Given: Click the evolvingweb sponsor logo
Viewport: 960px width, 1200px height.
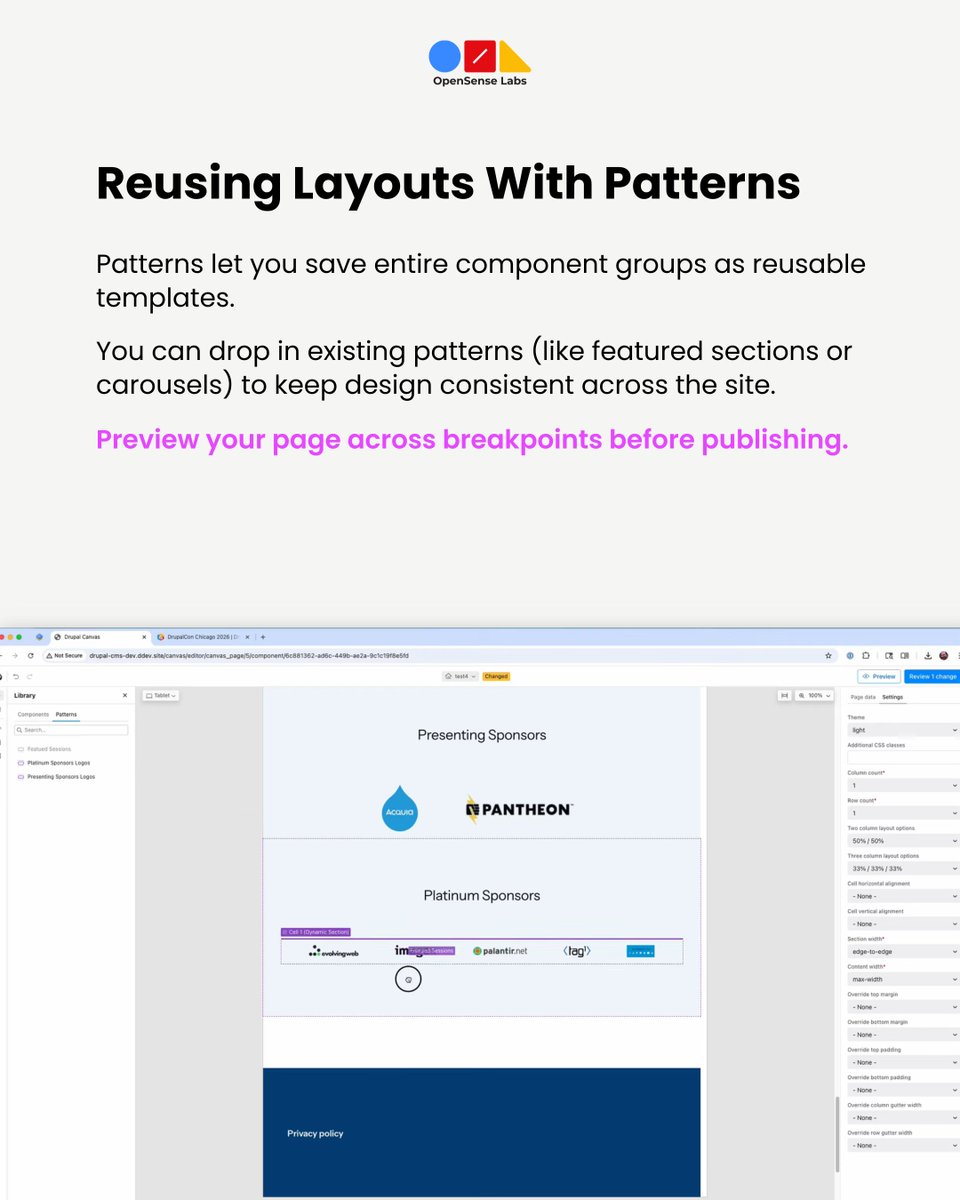Looking at the screenshot, I should click(x=334, y=952).
